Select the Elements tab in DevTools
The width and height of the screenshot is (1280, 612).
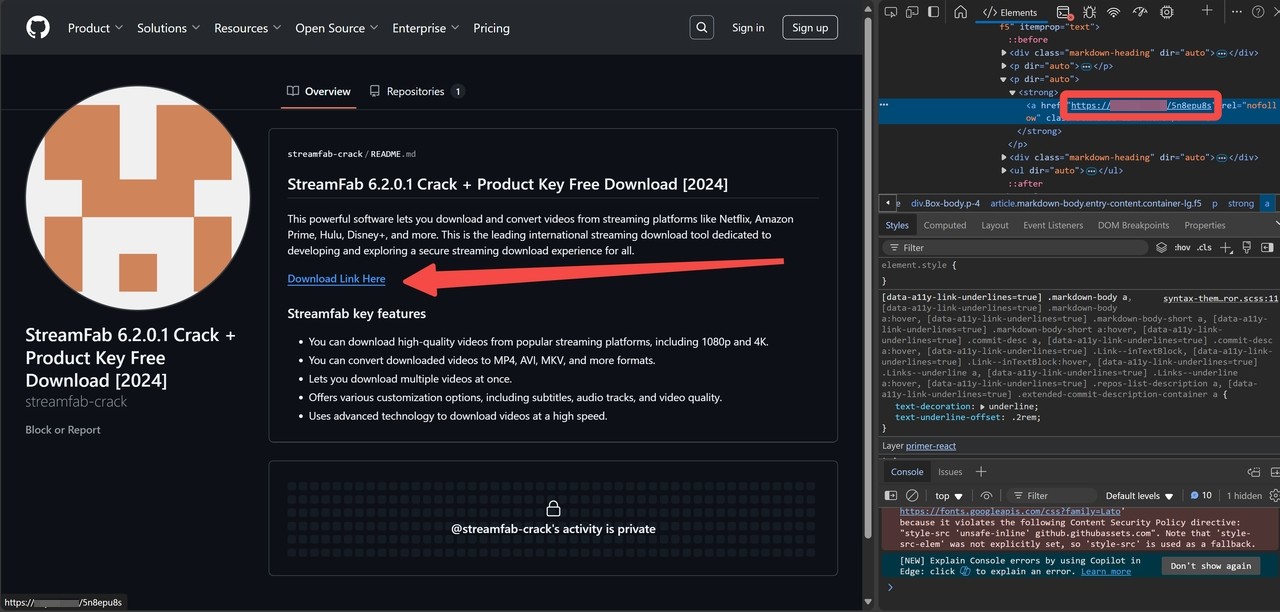(1010, 13)
